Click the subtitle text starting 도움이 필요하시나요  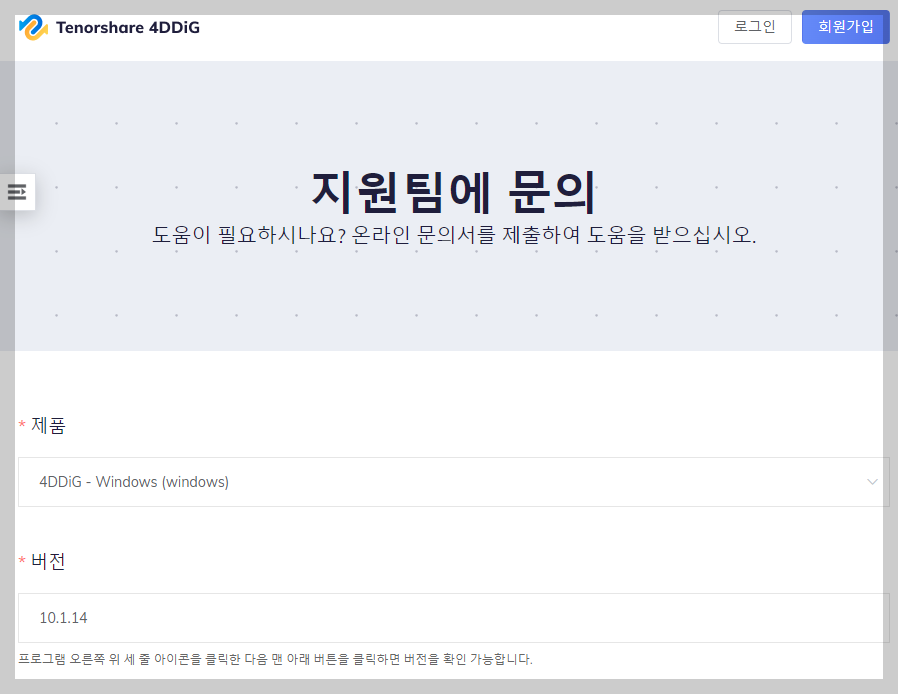454,235
